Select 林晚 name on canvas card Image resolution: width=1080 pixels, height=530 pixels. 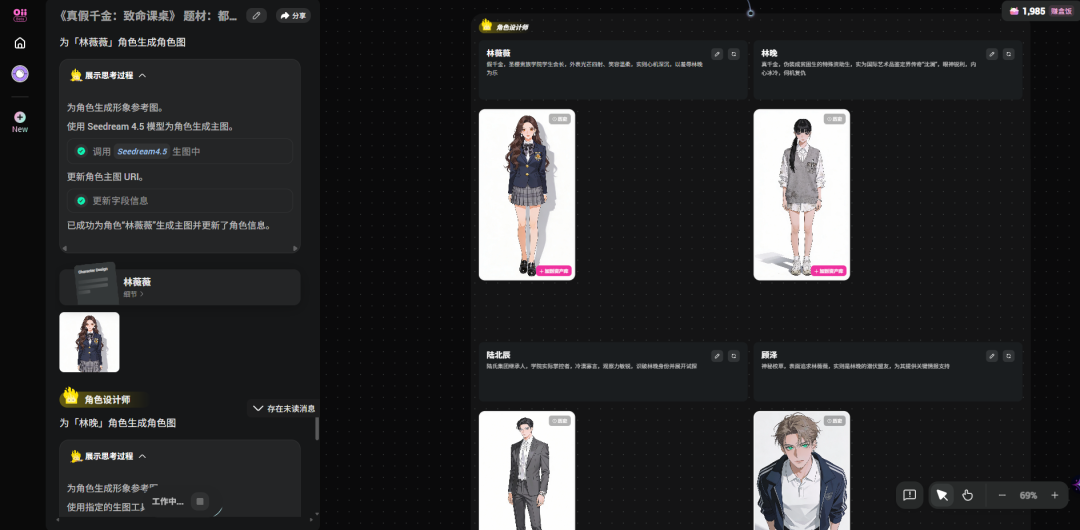click(x=769, y=53)
